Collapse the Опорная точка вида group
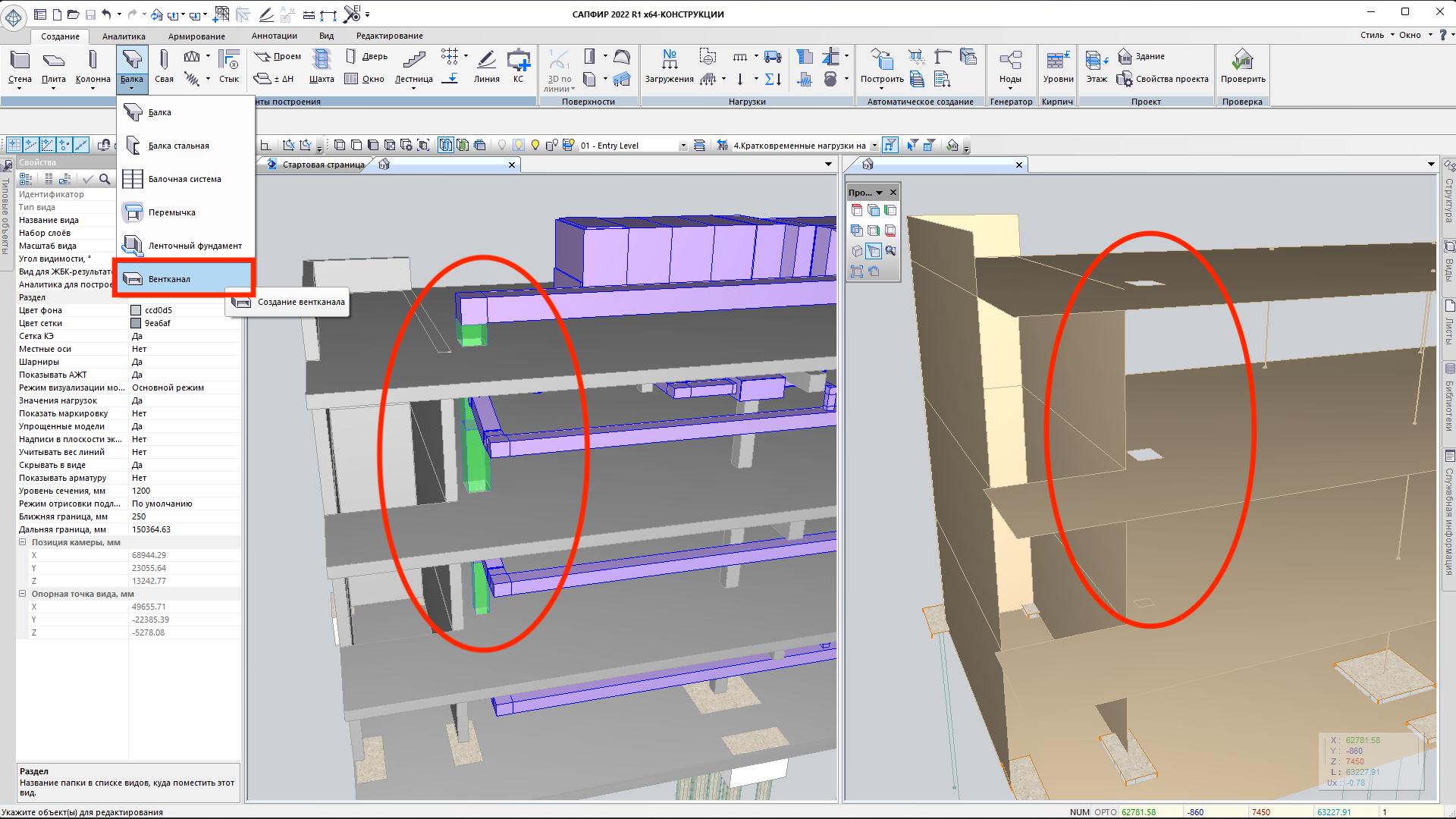The height and width of the screenshot is (819, 1456). (23, 594)
